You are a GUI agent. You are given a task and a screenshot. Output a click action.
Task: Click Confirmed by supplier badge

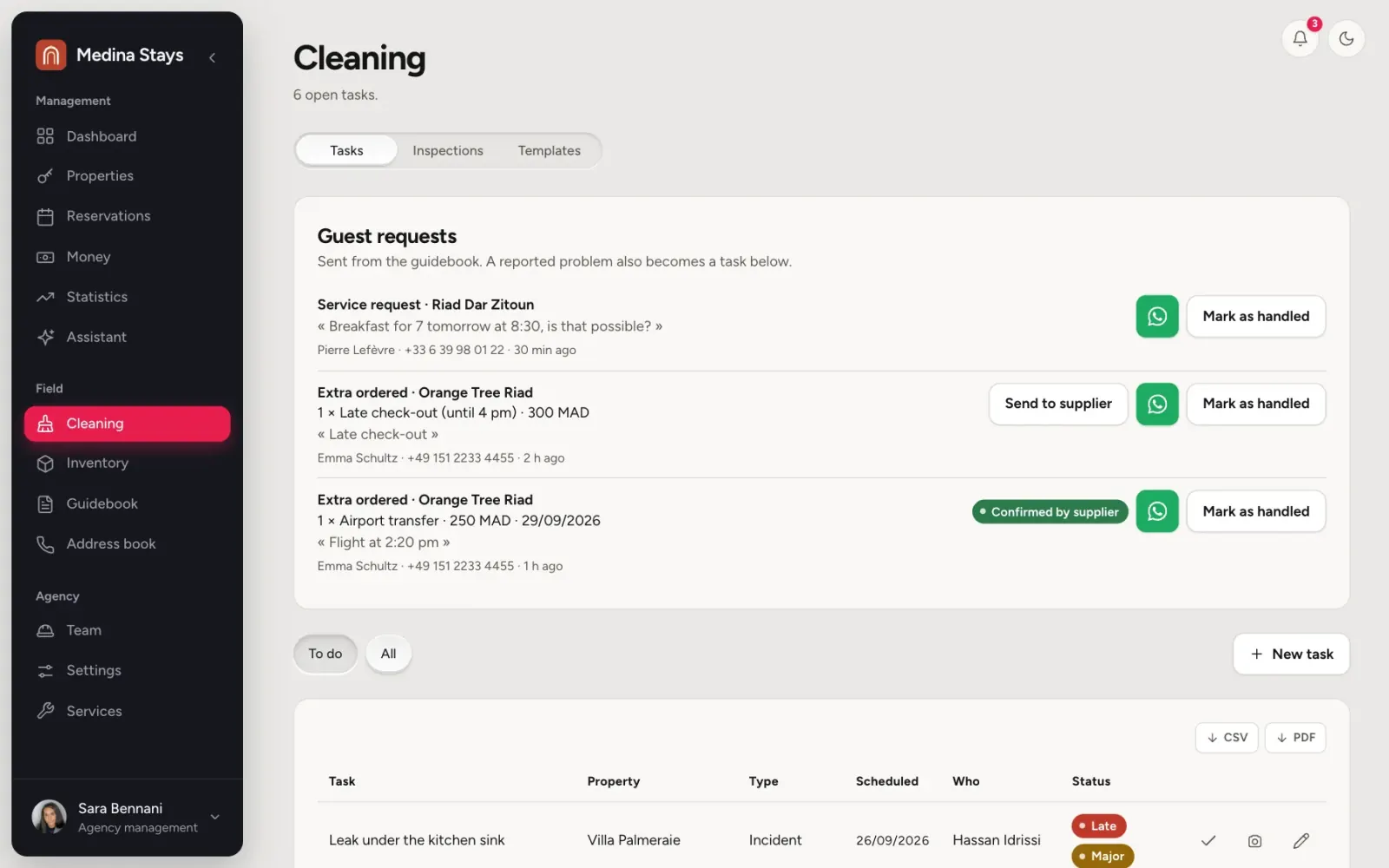1050,512
